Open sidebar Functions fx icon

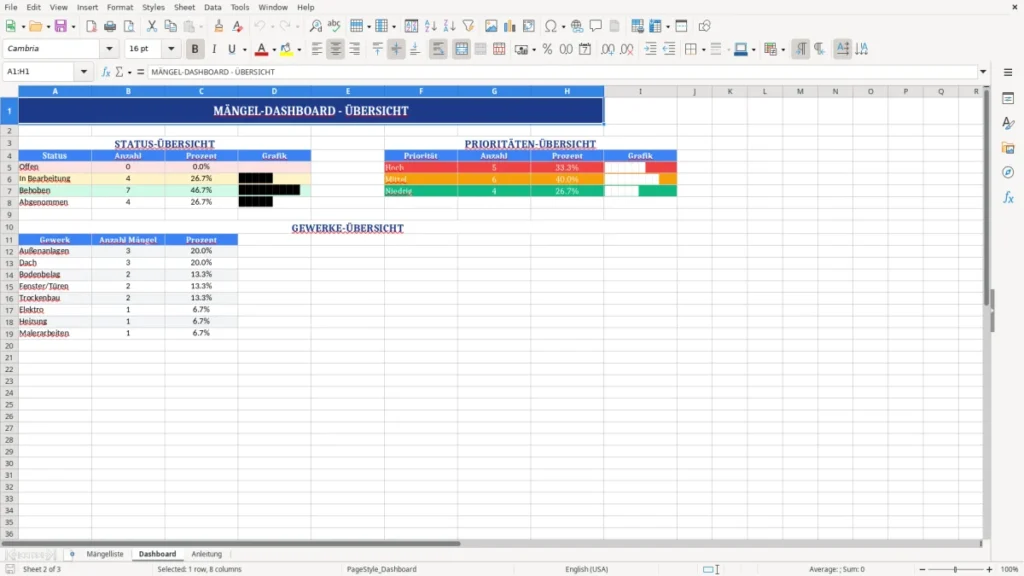pos(1008,197)
